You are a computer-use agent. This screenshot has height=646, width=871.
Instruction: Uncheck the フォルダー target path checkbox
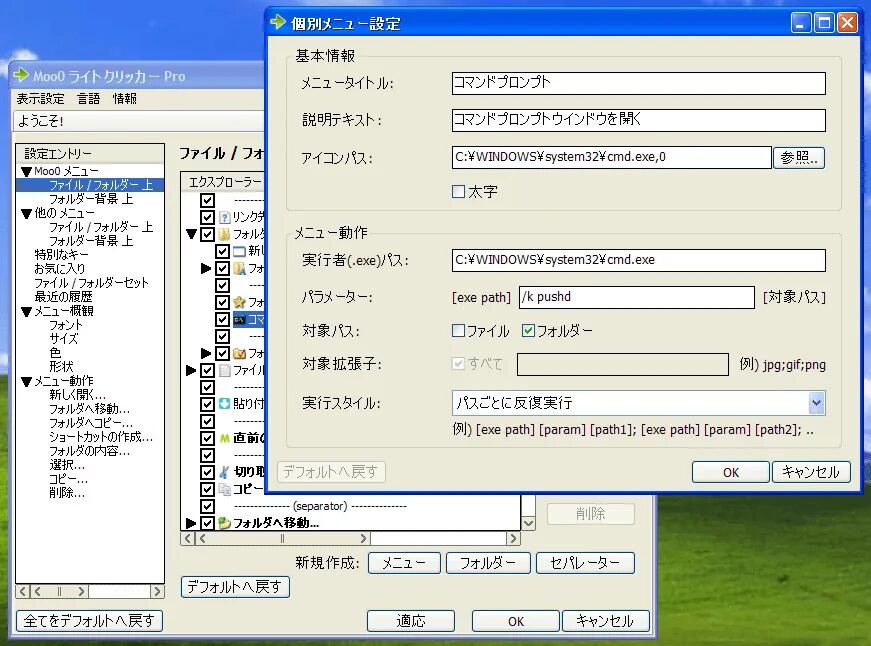528,330
